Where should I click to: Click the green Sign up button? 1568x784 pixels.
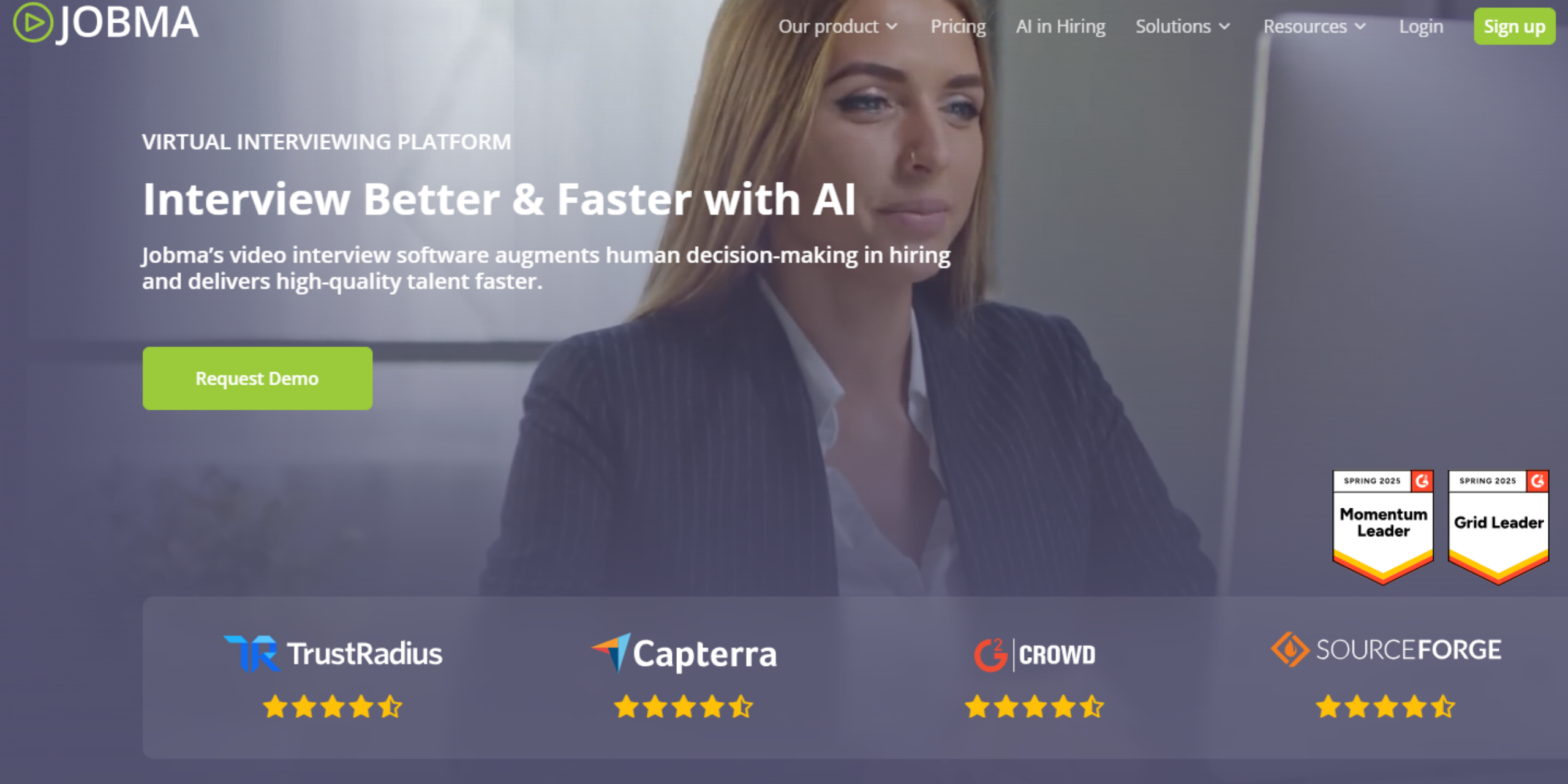(1514, 26)
